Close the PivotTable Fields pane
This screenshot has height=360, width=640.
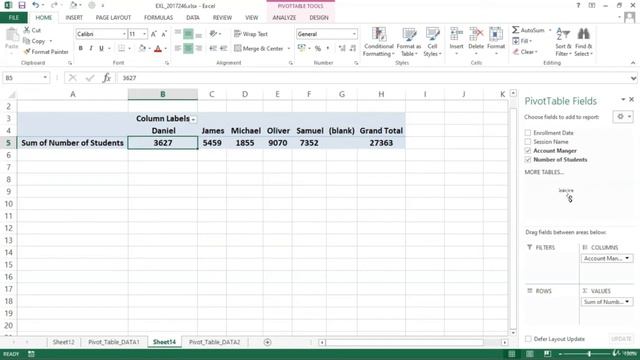click(631, 100)
